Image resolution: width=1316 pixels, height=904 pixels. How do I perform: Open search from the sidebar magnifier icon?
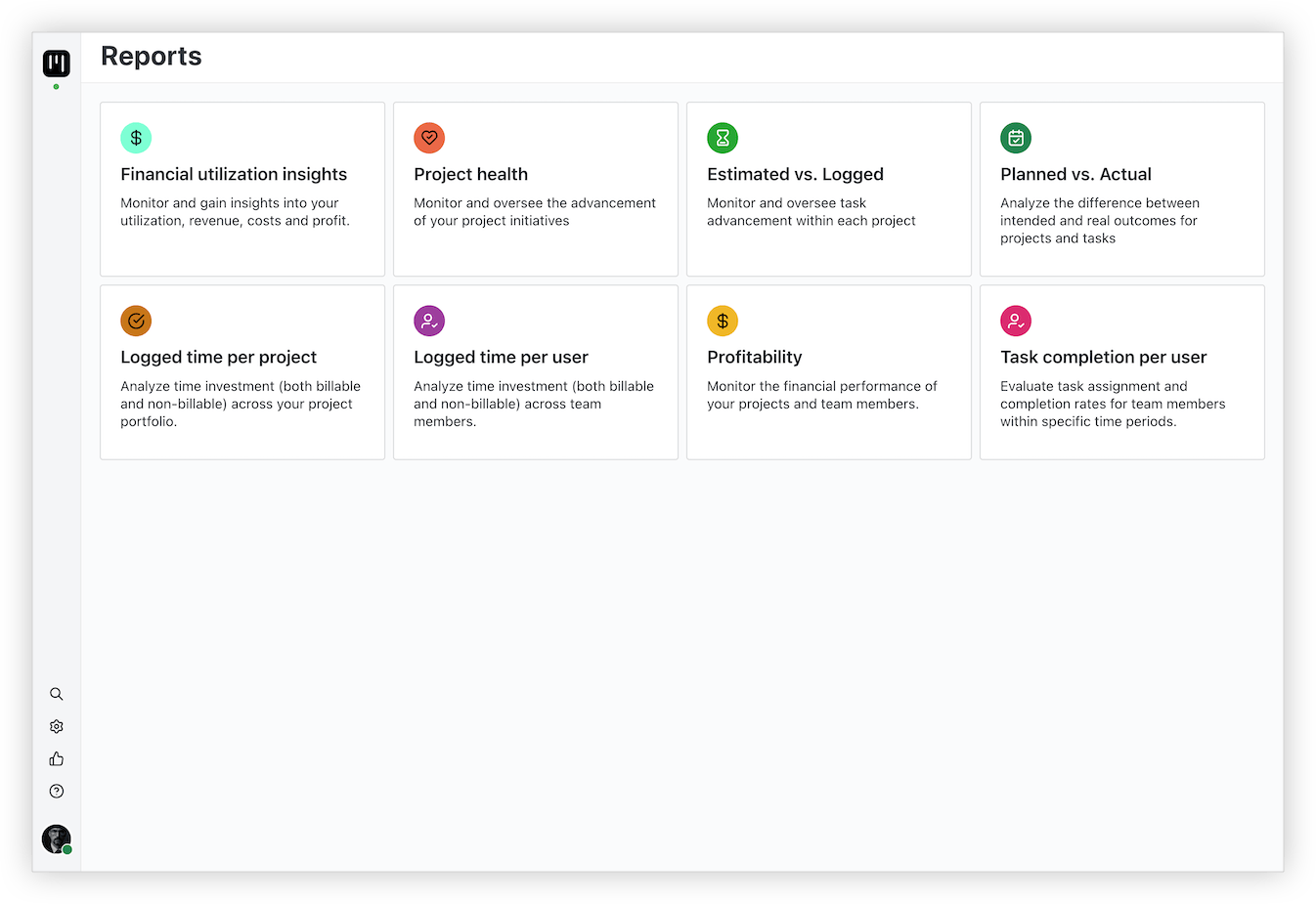pyautogui.click(x=57, y=694)
